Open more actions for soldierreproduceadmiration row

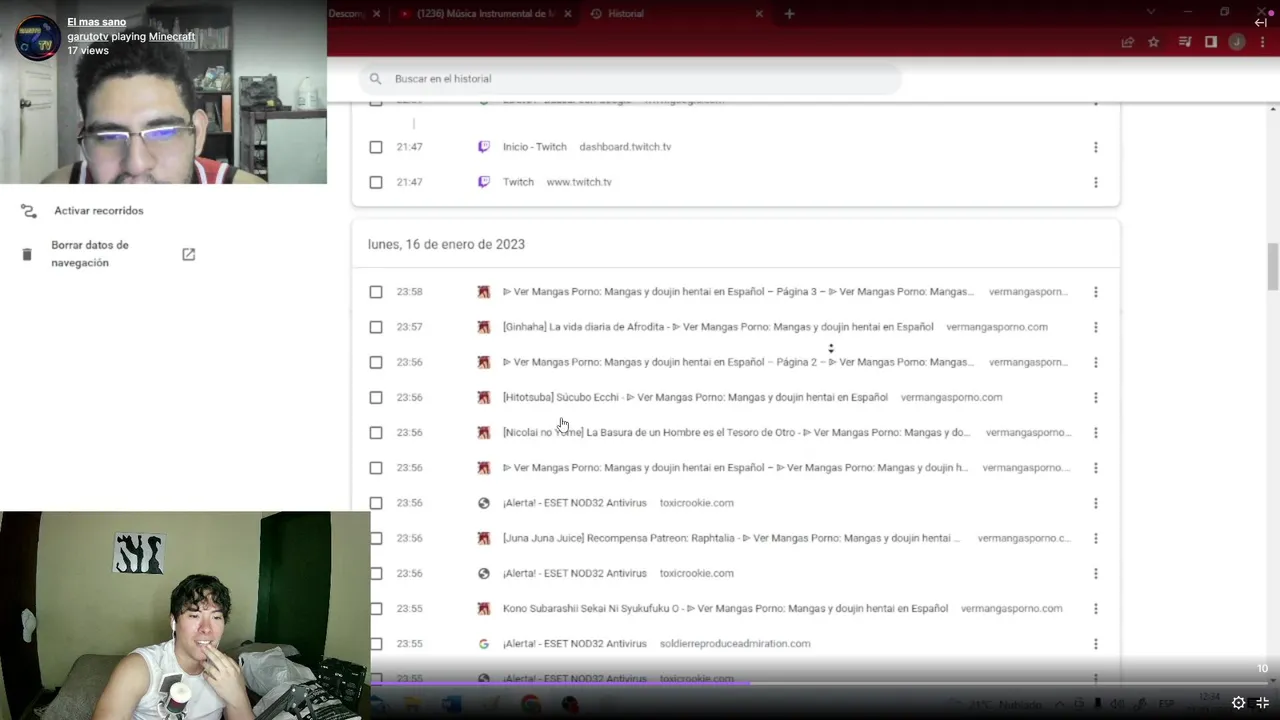(1096, 644)
